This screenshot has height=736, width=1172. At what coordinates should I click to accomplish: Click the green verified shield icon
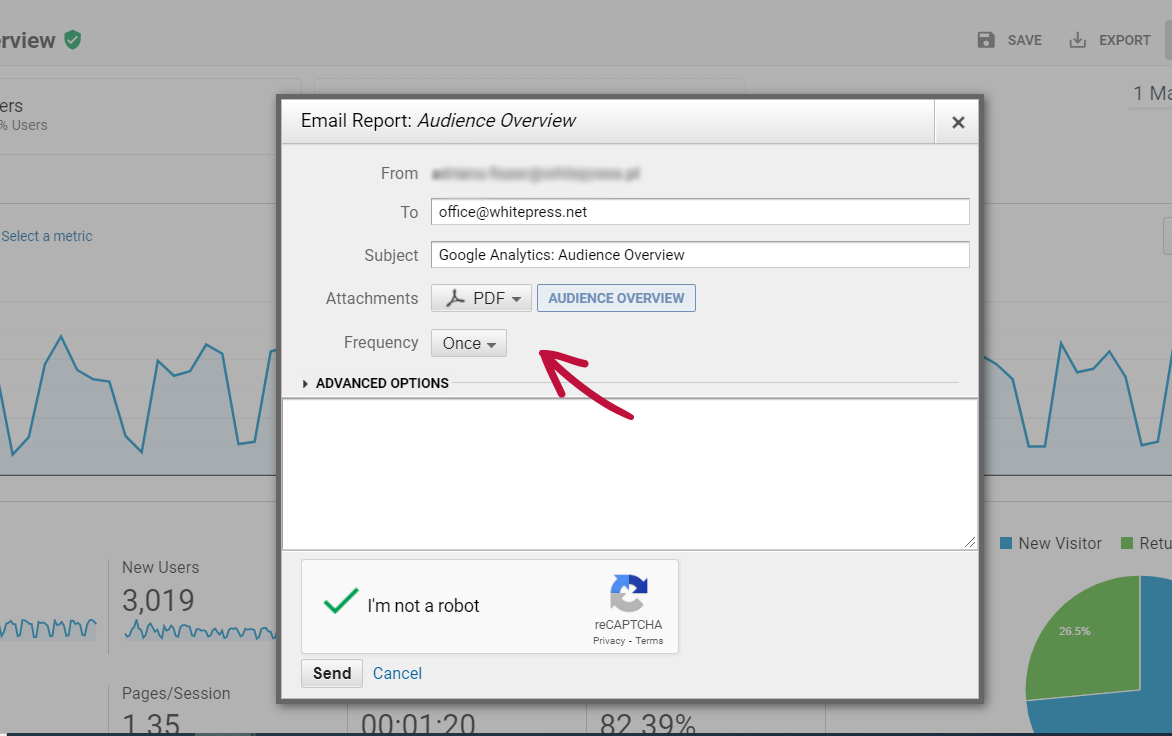tap(73, 40)
